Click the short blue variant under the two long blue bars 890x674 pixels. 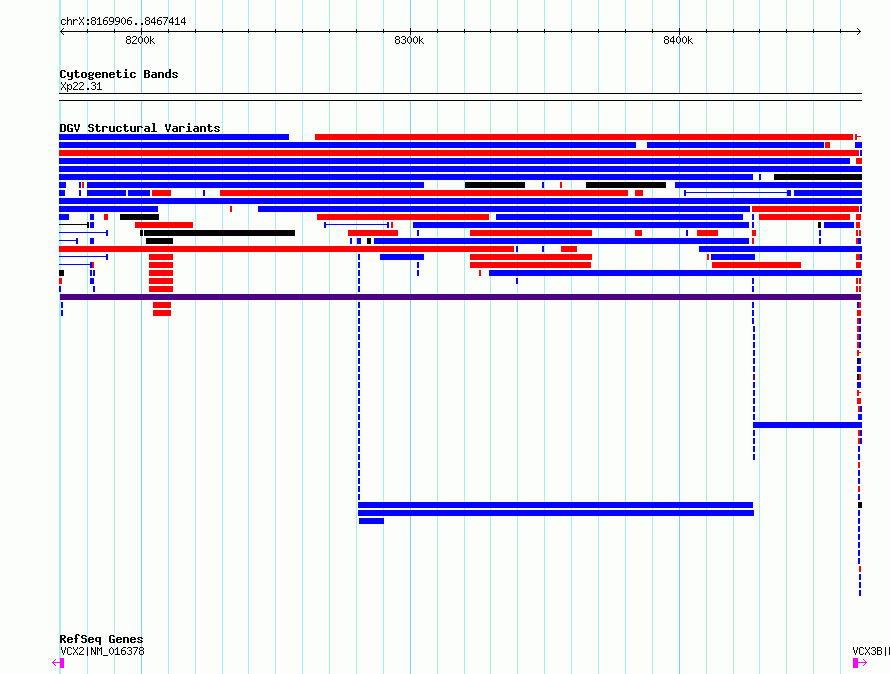pos(371,521)
